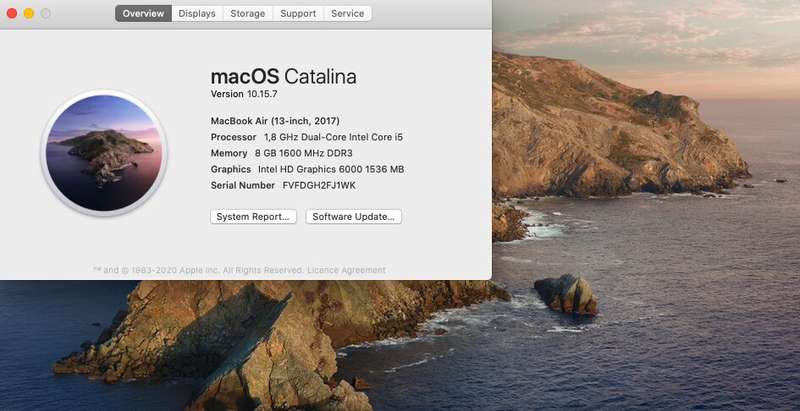This screenshot has height=411, width=800.
Task: Click Intel HD Graphics 6000 1536 MB text
Action: click(331, 169)
